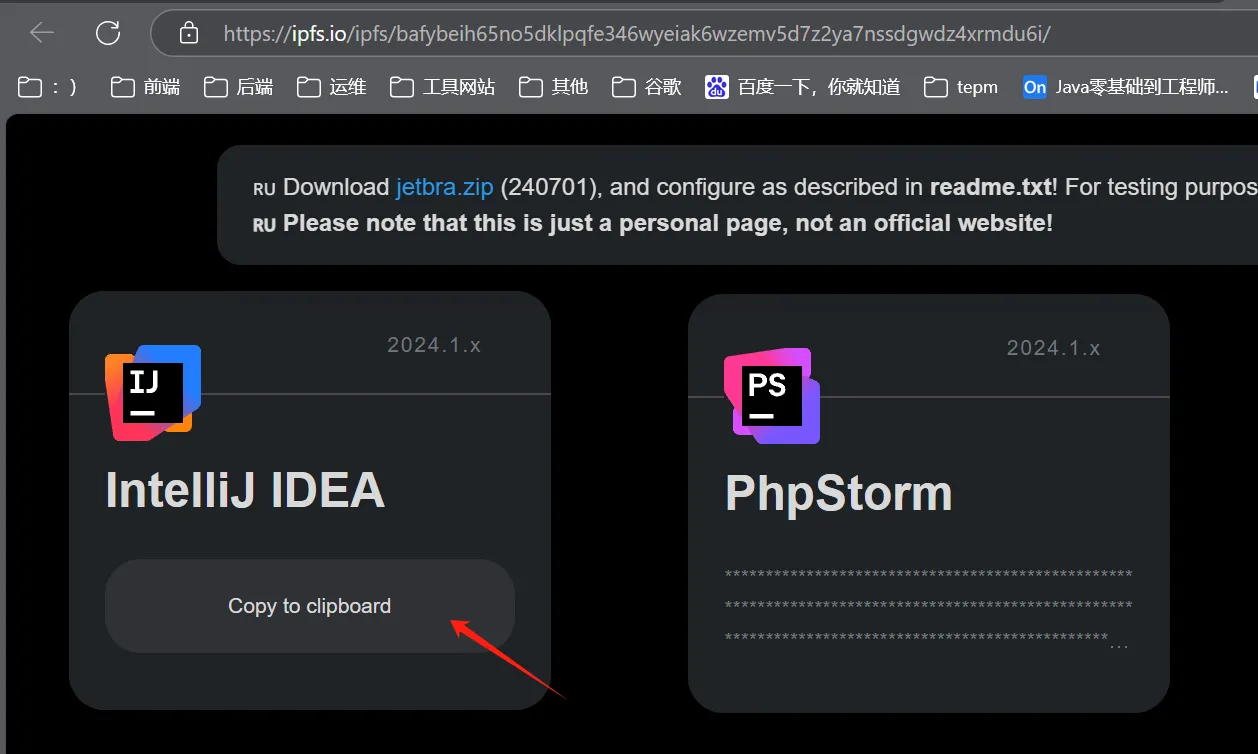Go back to the previous page
This screenshot has width=1258, height=754.
(x=42, y=34)
